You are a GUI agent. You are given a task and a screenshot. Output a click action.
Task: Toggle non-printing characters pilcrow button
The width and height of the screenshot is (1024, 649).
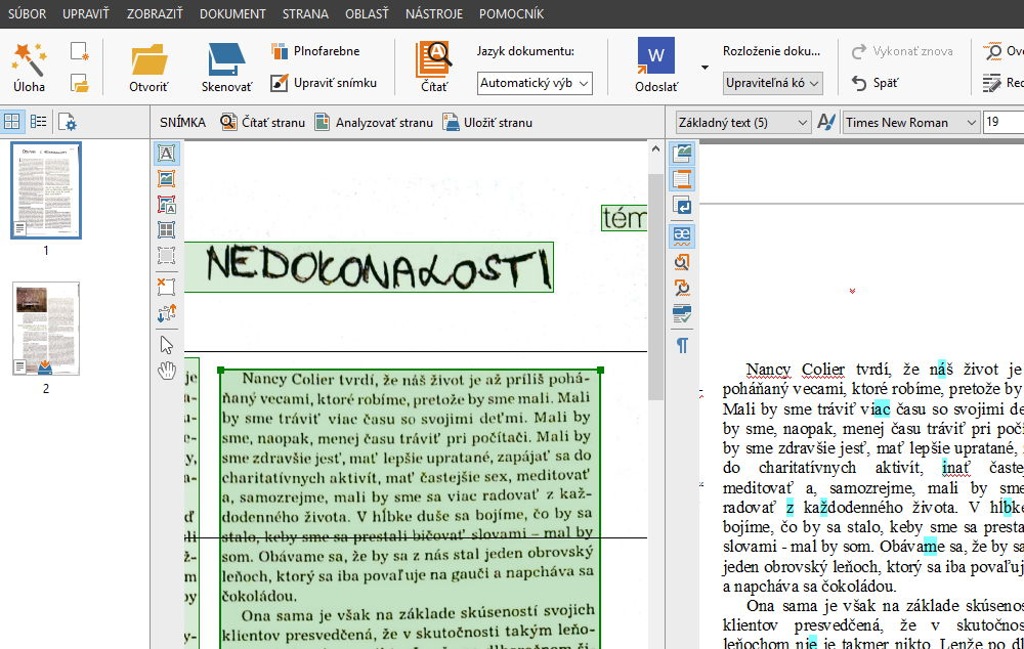pos(682,345)
